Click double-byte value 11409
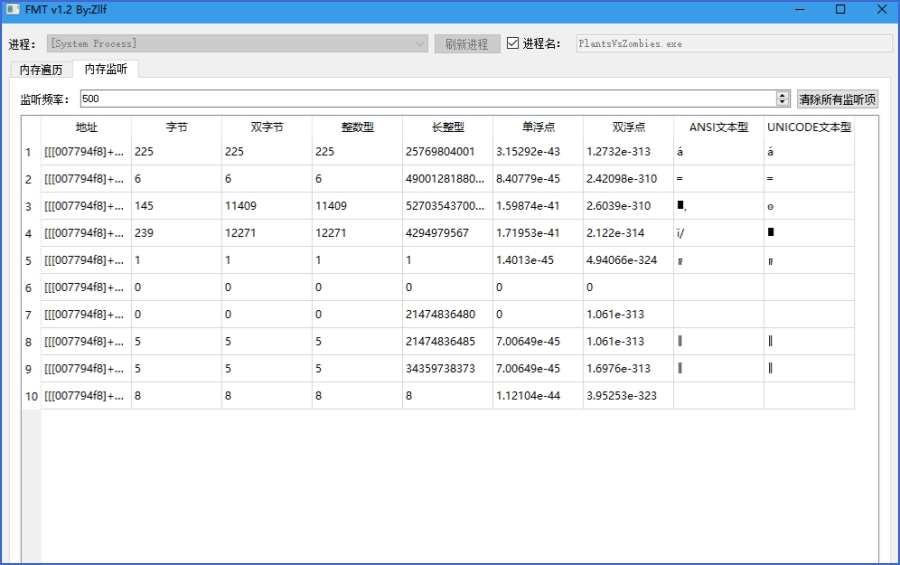 pyautogui.click(x=267, y=206)
